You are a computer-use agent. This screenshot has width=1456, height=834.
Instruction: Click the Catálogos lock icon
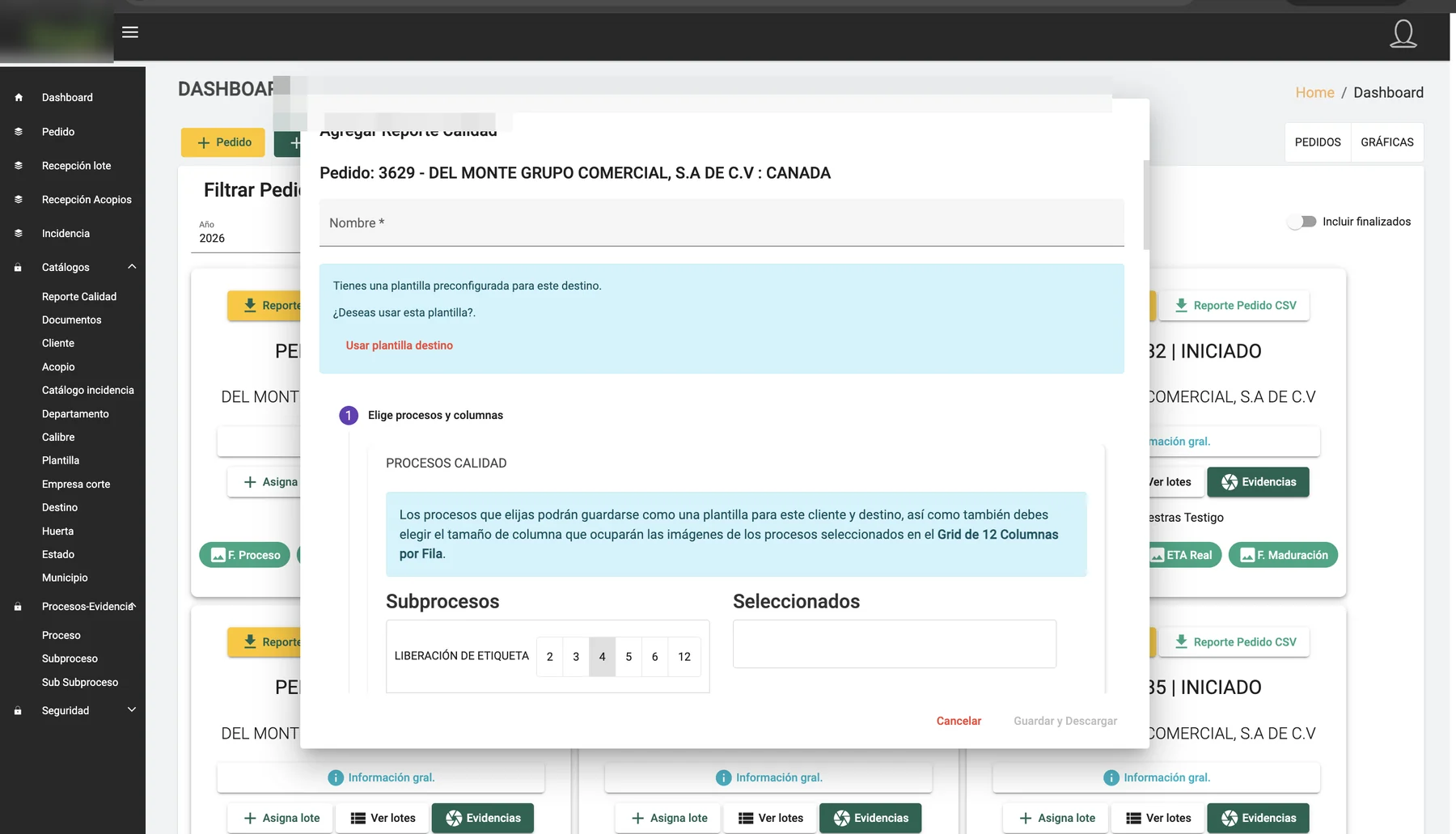click(x=18, y=267)
